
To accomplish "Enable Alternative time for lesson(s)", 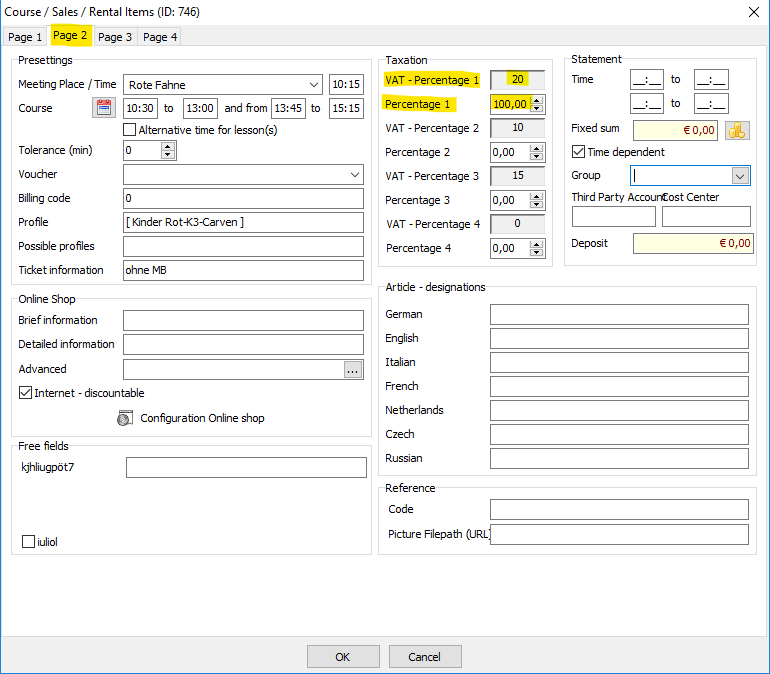I will [130, 130].
